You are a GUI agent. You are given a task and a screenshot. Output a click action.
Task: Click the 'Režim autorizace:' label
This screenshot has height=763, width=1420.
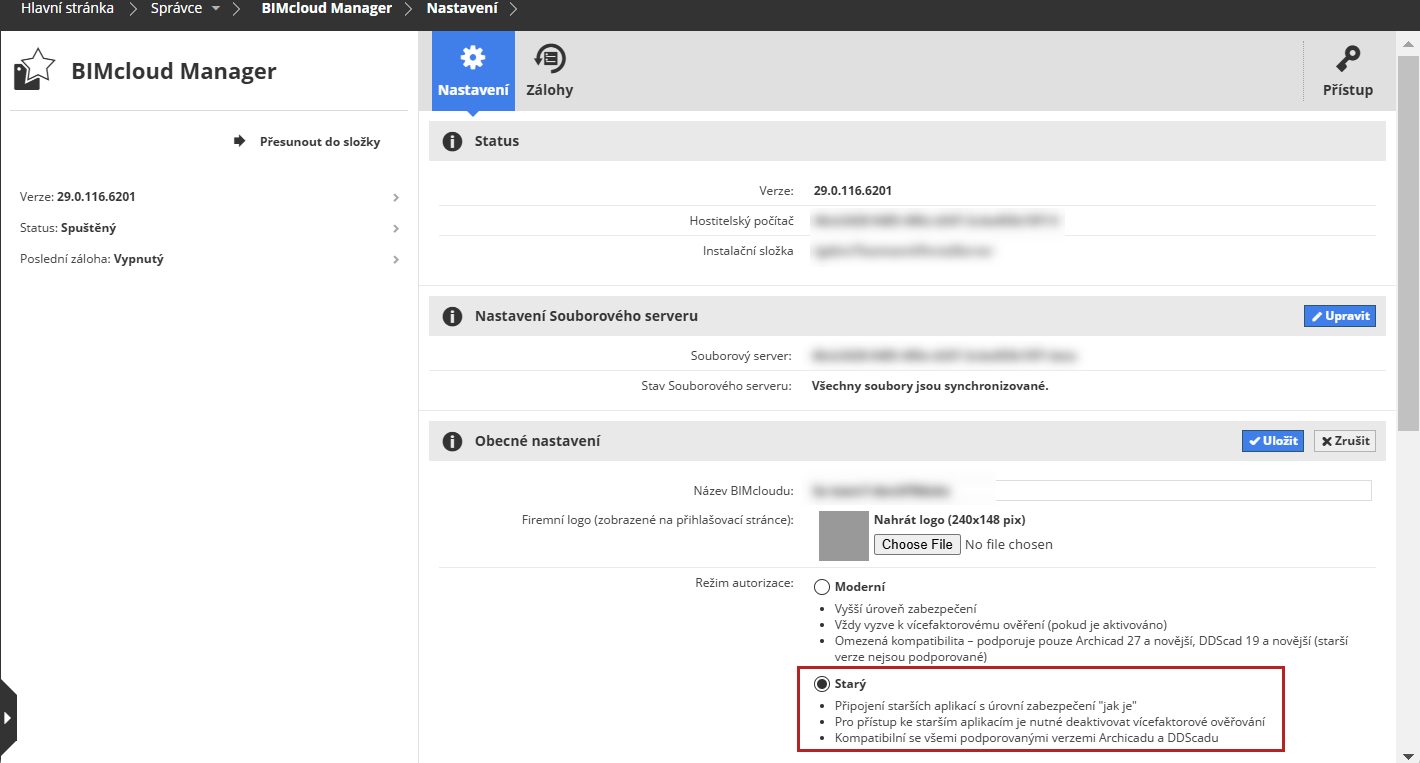[744, 582]
